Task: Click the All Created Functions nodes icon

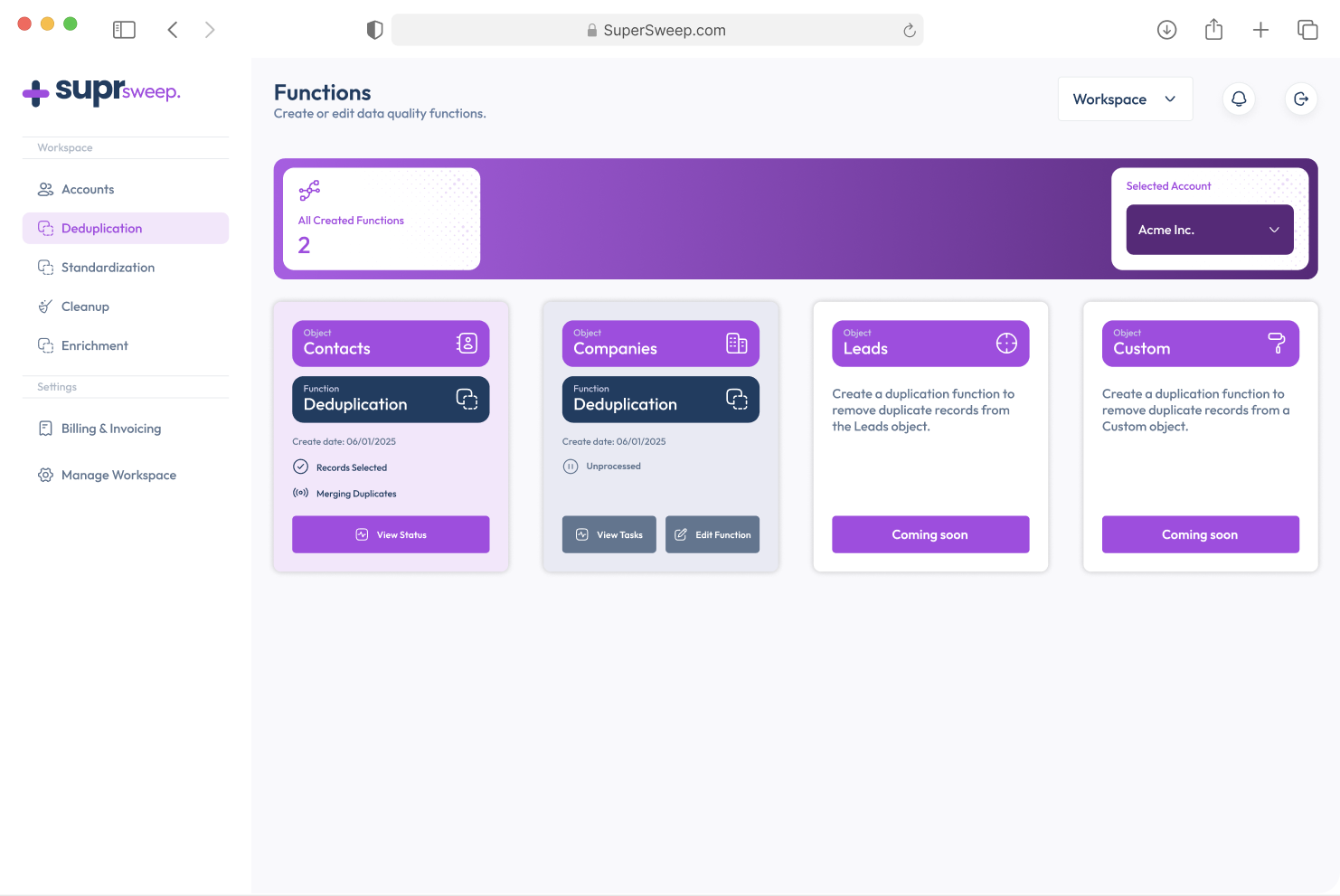Action: [x=309, y=190]
